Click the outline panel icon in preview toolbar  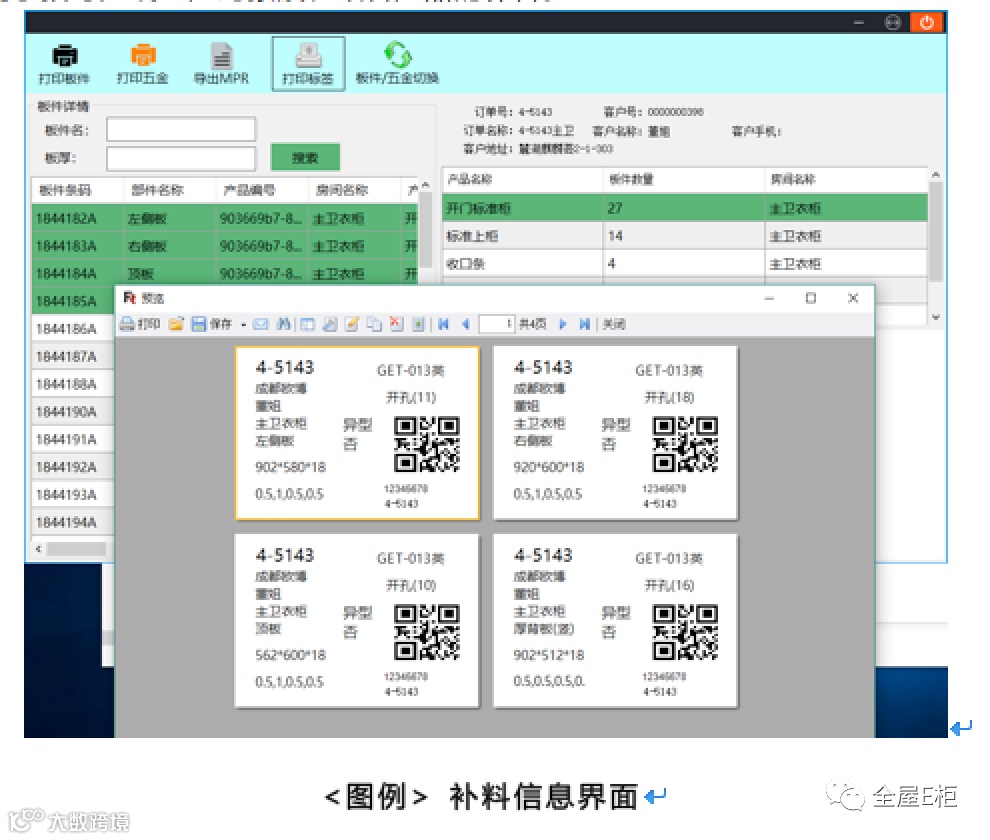click(x=307, y=325)
